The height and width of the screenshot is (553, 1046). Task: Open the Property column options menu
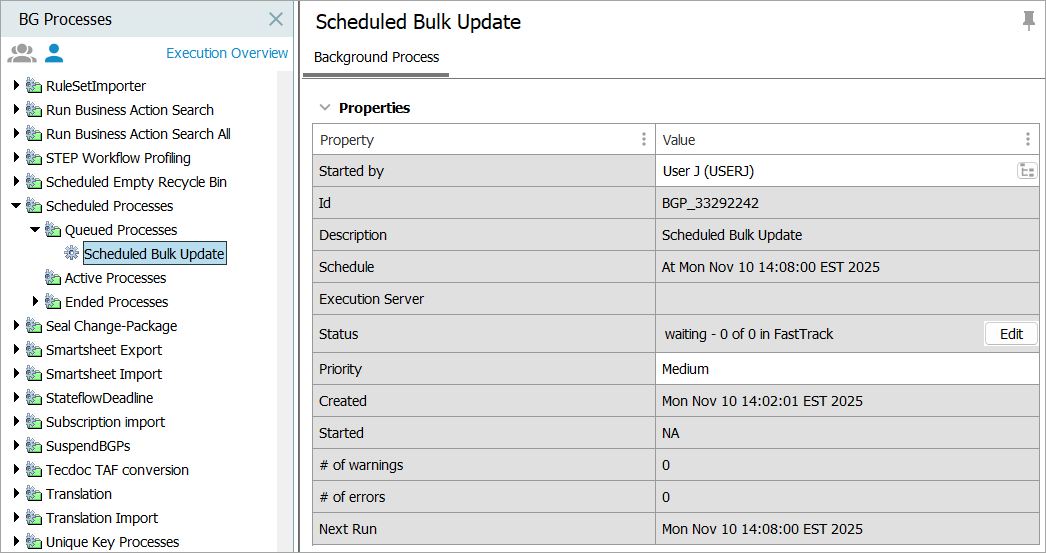[644, 140]
